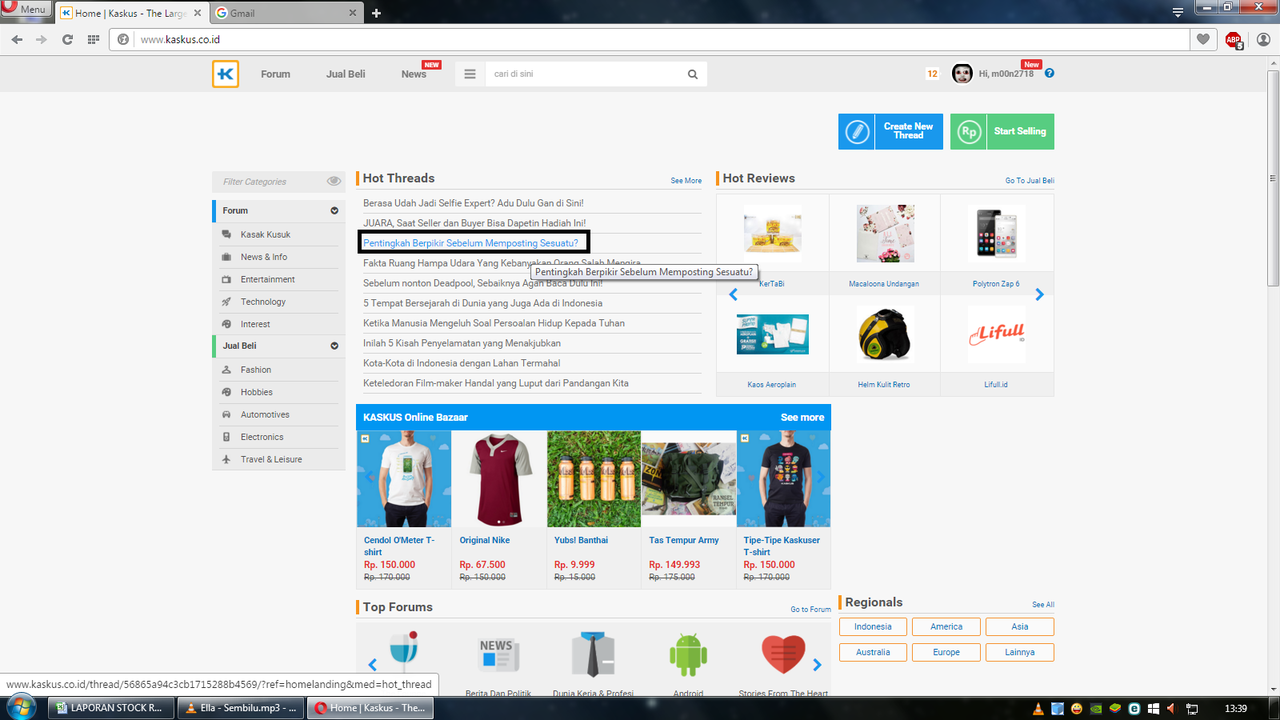
Task: Open the VLC cone icon in system tray
Action: pyautogui.click(x=1038, y=708)
